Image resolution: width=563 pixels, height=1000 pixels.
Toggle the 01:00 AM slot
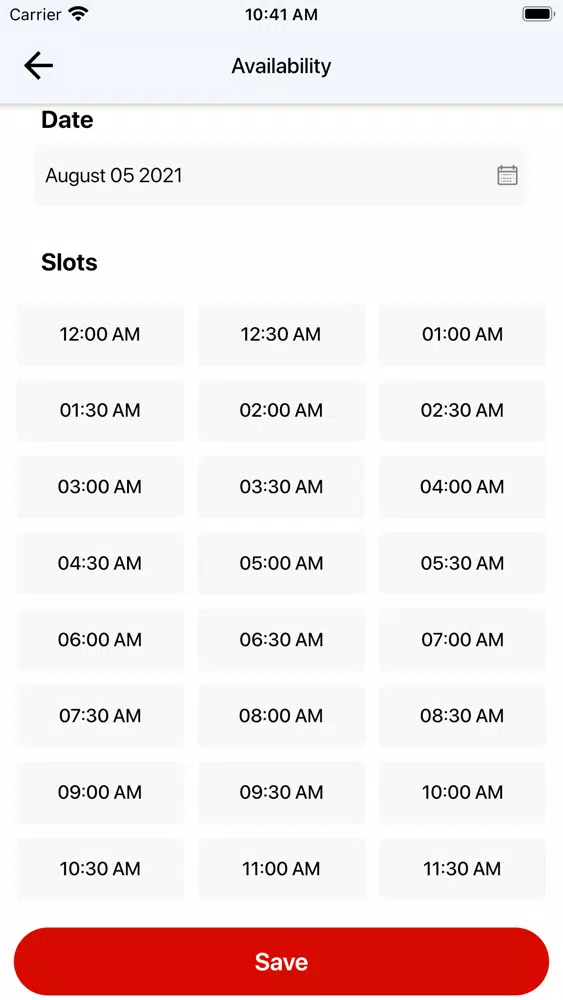[x=462, y=334]
